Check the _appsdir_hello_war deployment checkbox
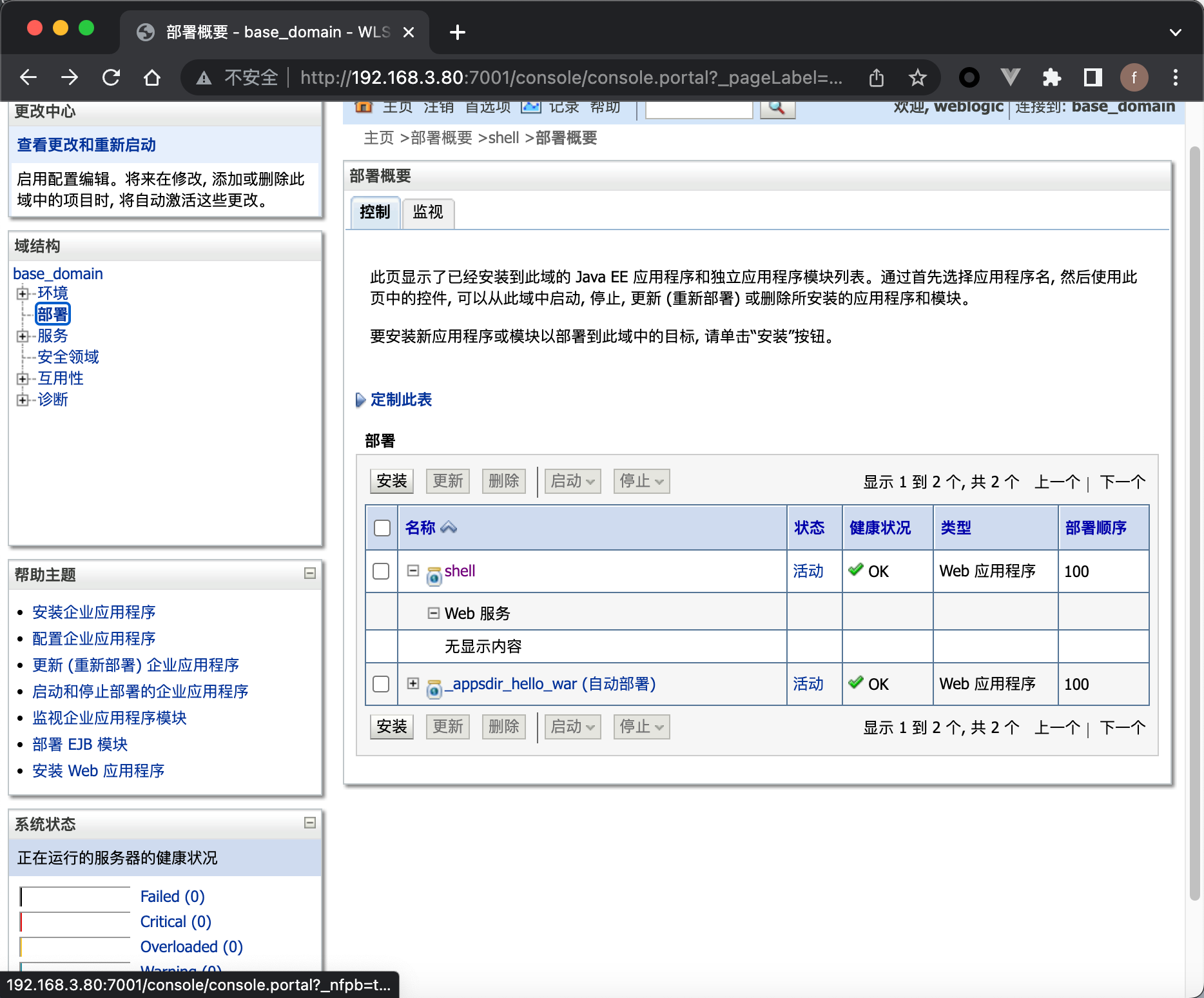Image resolution: width=1204 pixels, height=998 pixels. (x=381, y=684)
